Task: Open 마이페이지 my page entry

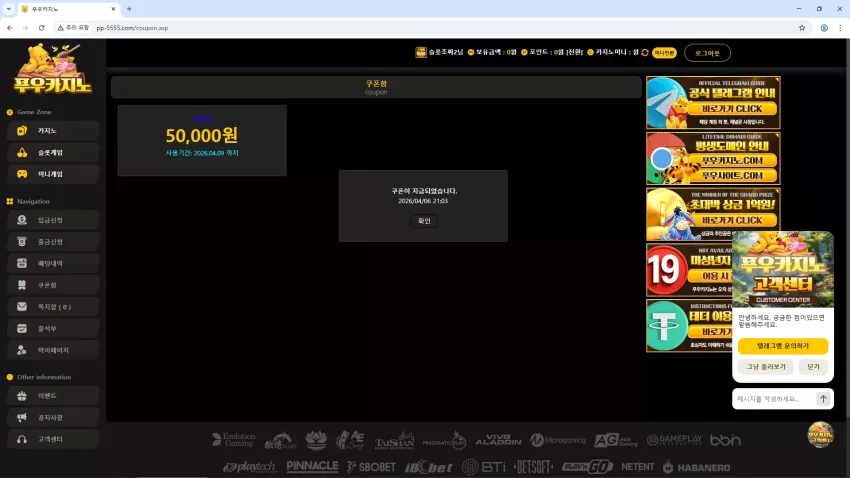Action: tap(53, 350)
